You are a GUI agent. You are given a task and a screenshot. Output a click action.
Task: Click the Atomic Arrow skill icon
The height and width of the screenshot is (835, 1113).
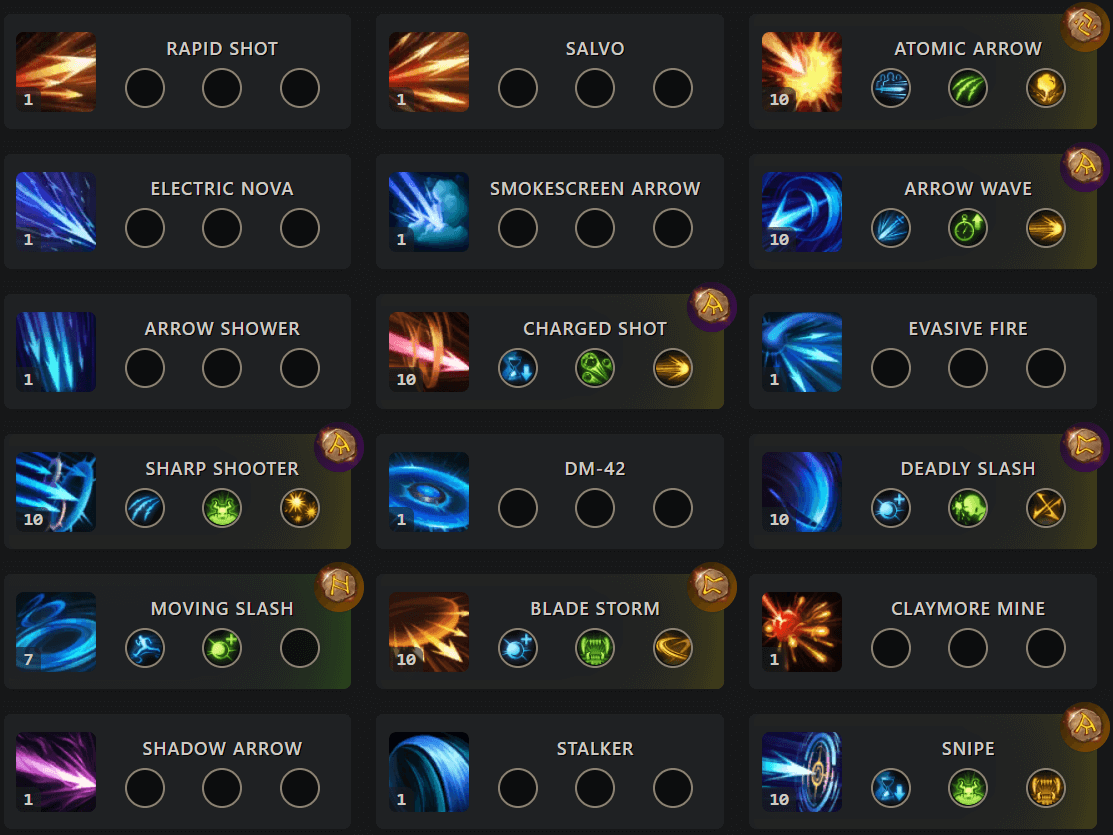[x=801, y=71]
